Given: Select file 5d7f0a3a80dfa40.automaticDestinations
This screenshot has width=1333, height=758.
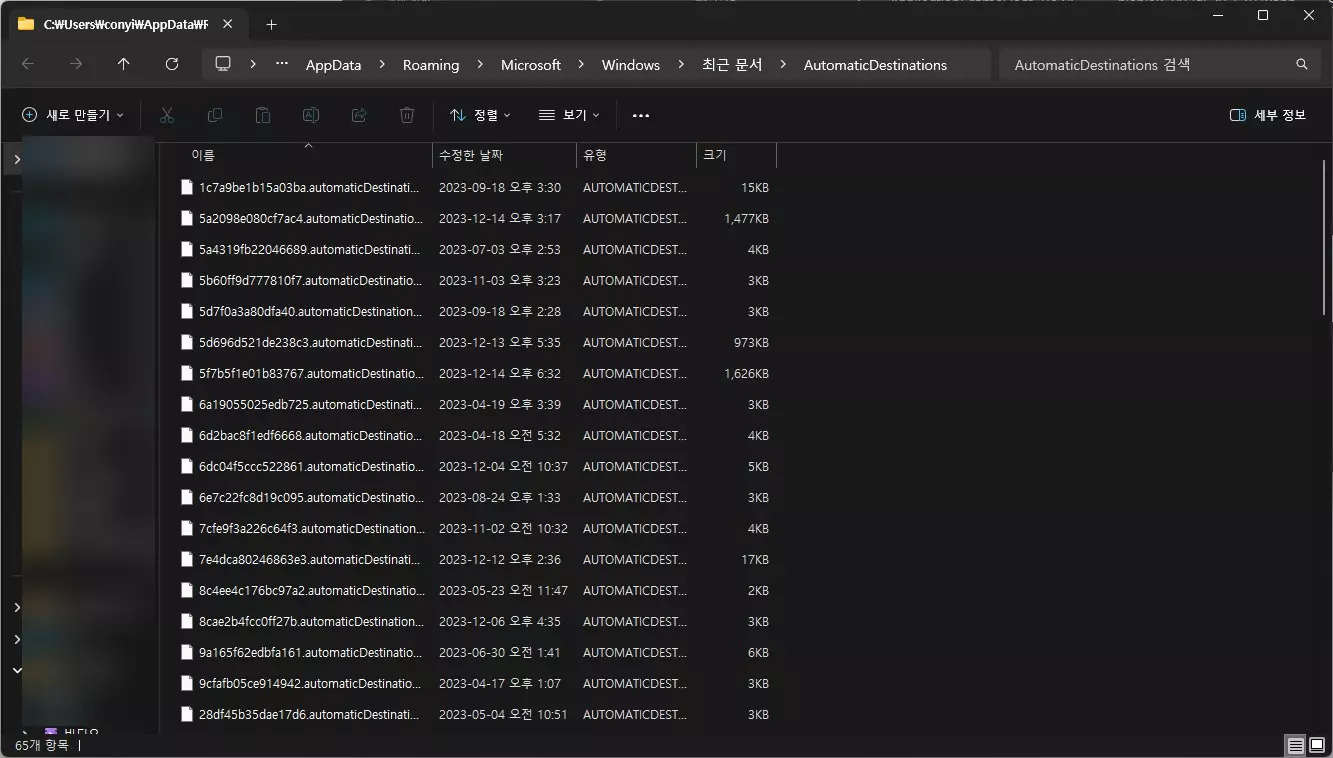Looking at the screenshot, I should pyautogui.click(x=310, y=311).
